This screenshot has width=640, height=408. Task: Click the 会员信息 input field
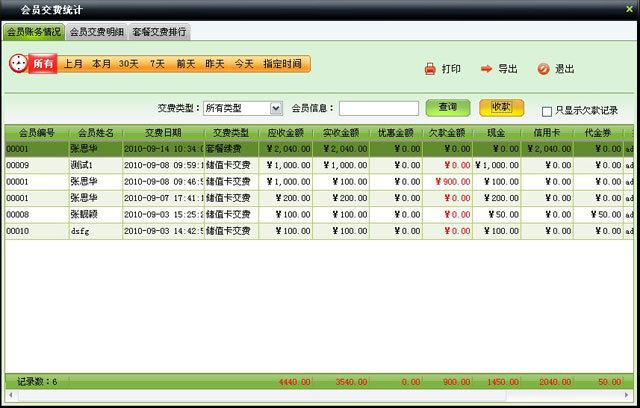point(379,108)
